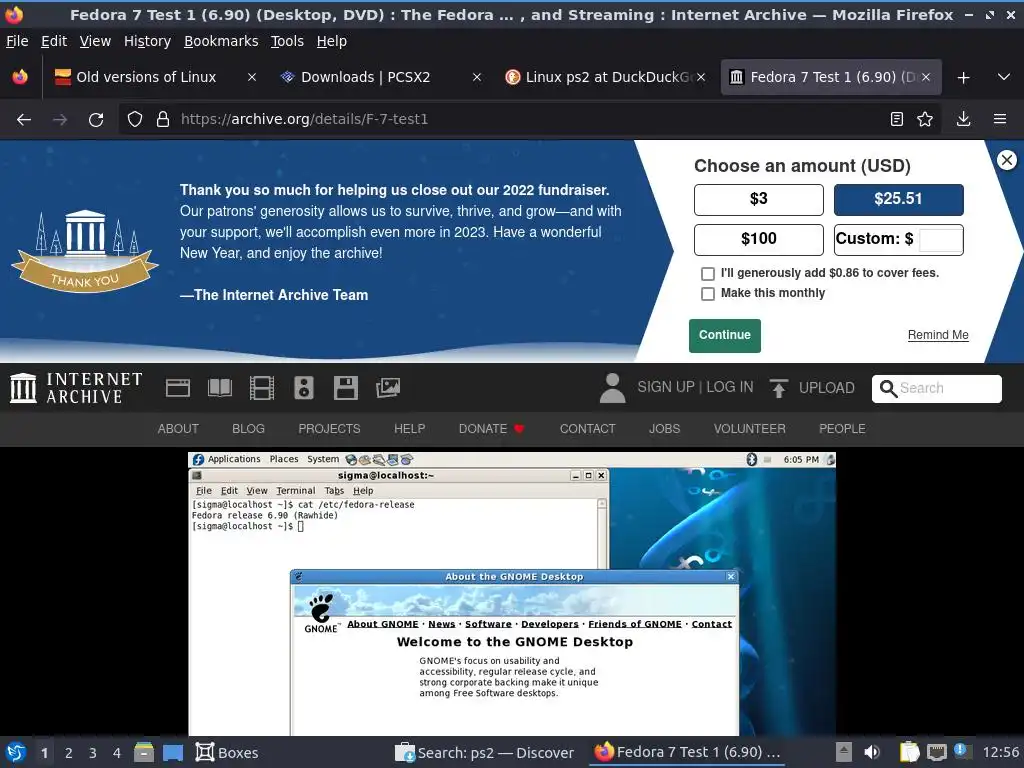Open a new tab with the plus button
The image size is (1024, 768).
963,78
